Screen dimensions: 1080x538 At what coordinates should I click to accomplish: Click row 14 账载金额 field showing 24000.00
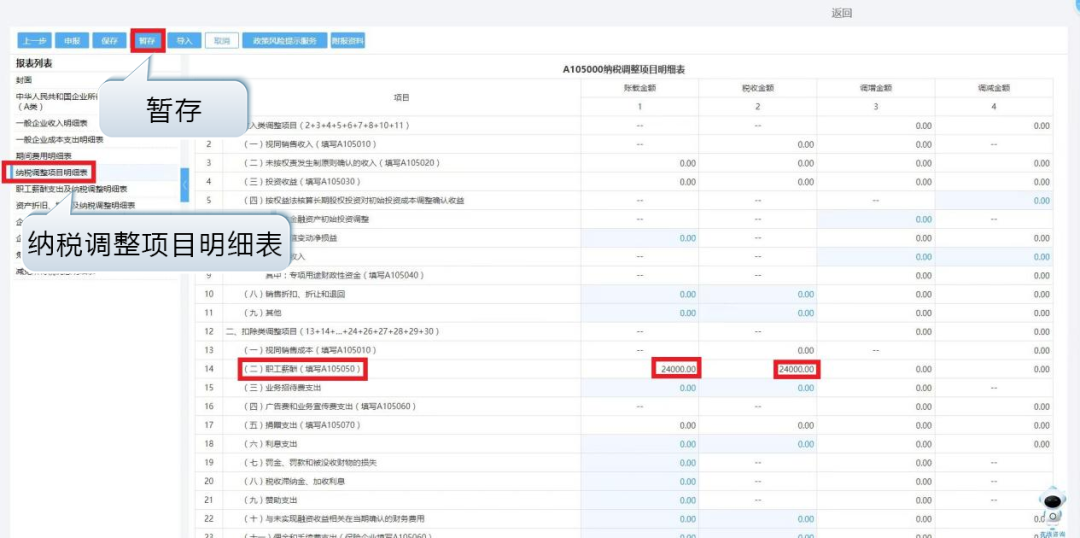(677, 369)
